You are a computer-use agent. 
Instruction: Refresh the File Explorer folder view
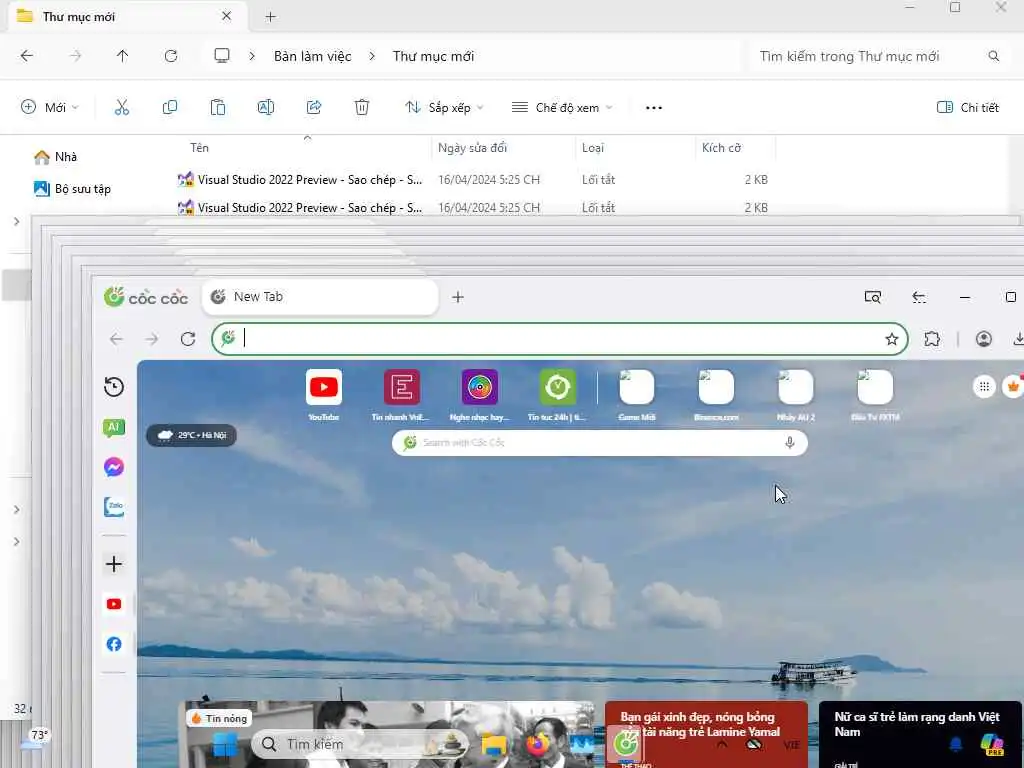(x=171, y=56)
